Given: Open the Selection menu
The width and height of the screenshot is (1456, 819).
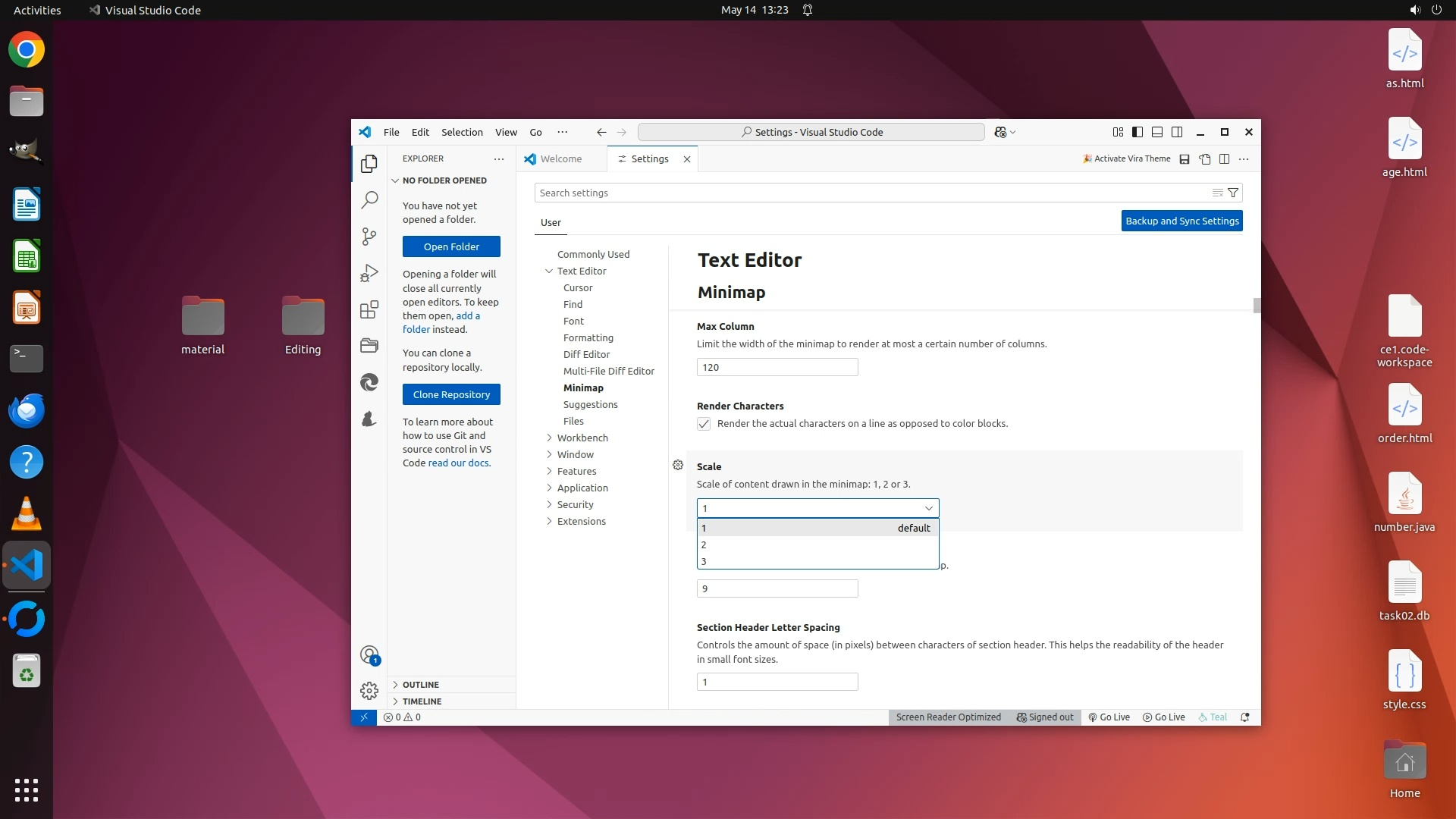Looking at the screenshot, I should [462, 132].
